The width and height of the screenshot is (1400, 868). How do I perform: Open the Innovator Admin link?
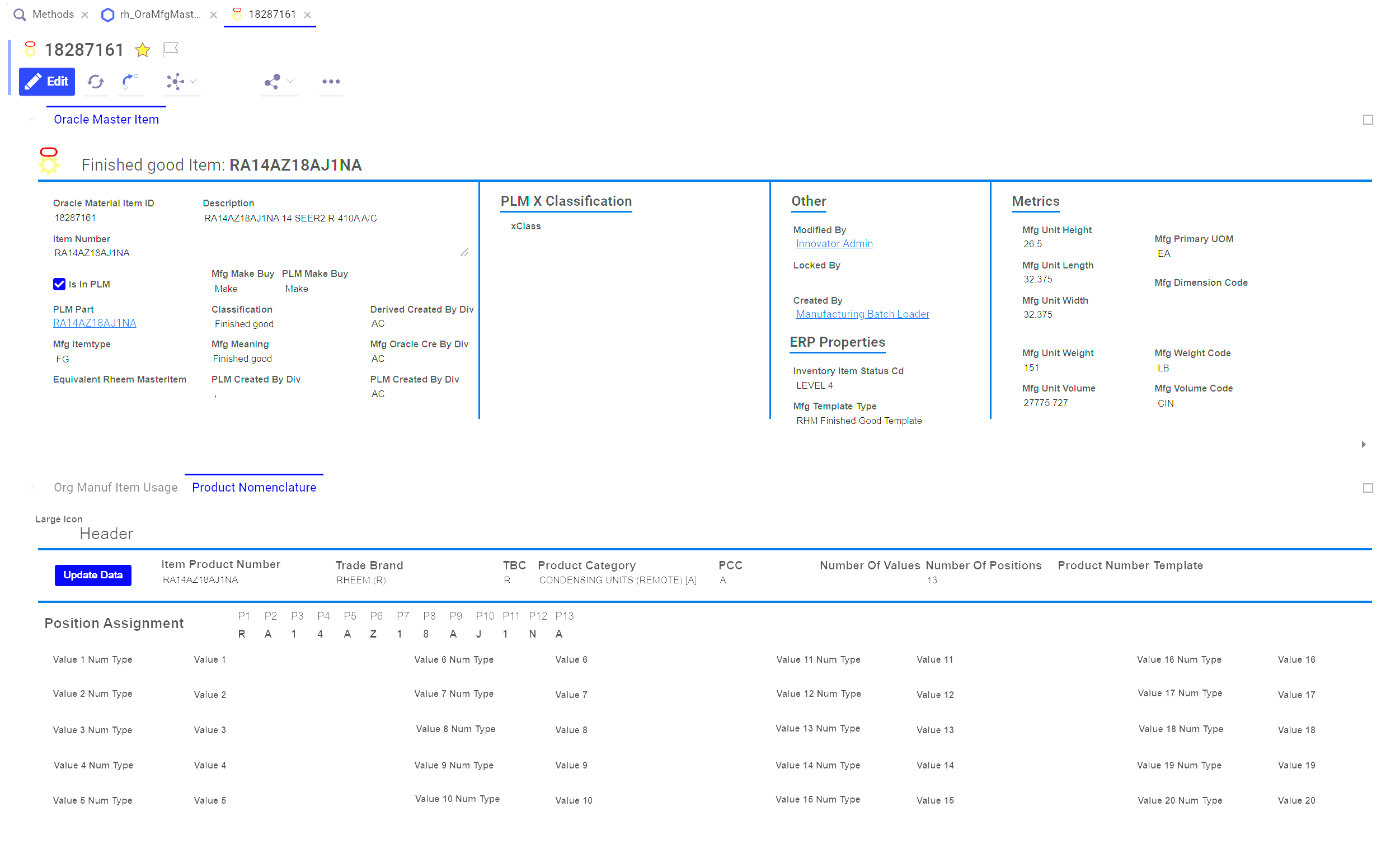pyautogui.click(x=834, y=244)
